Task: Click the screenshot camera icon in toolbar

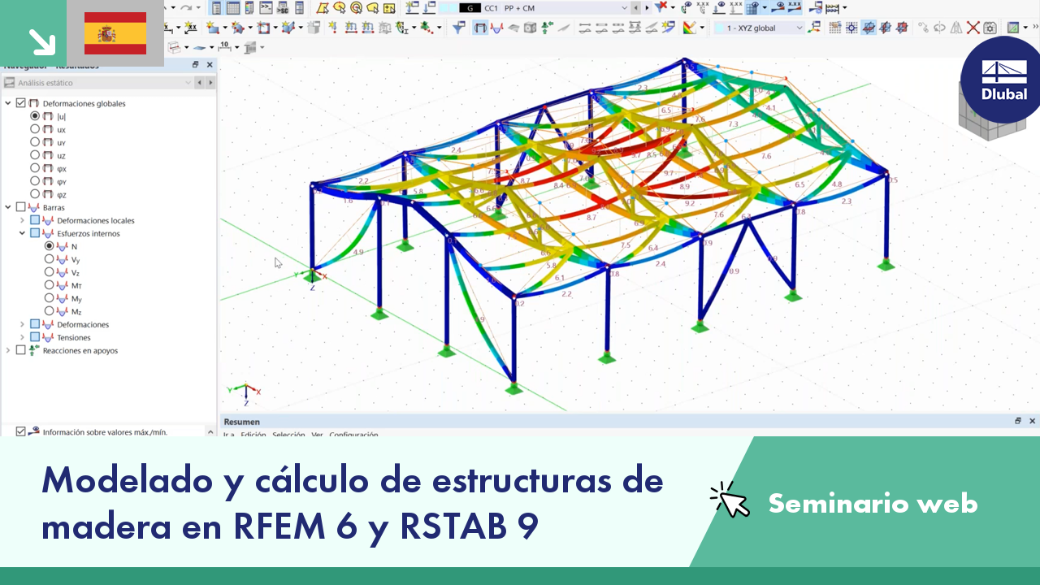Action: click(x=990, y=28)
